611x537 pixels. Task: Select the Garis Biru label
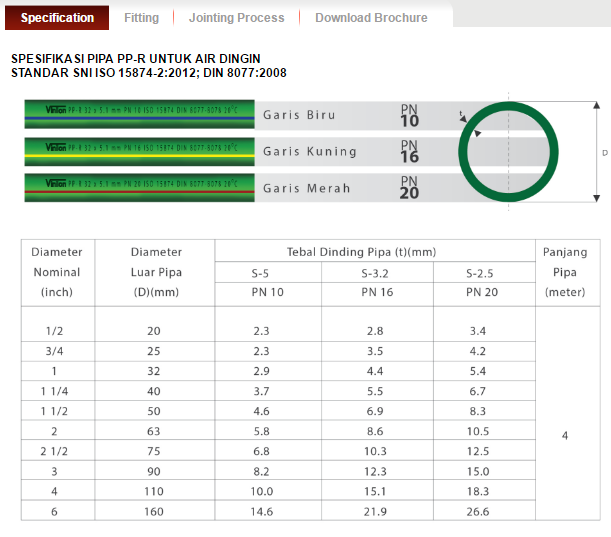click(299, 115)
